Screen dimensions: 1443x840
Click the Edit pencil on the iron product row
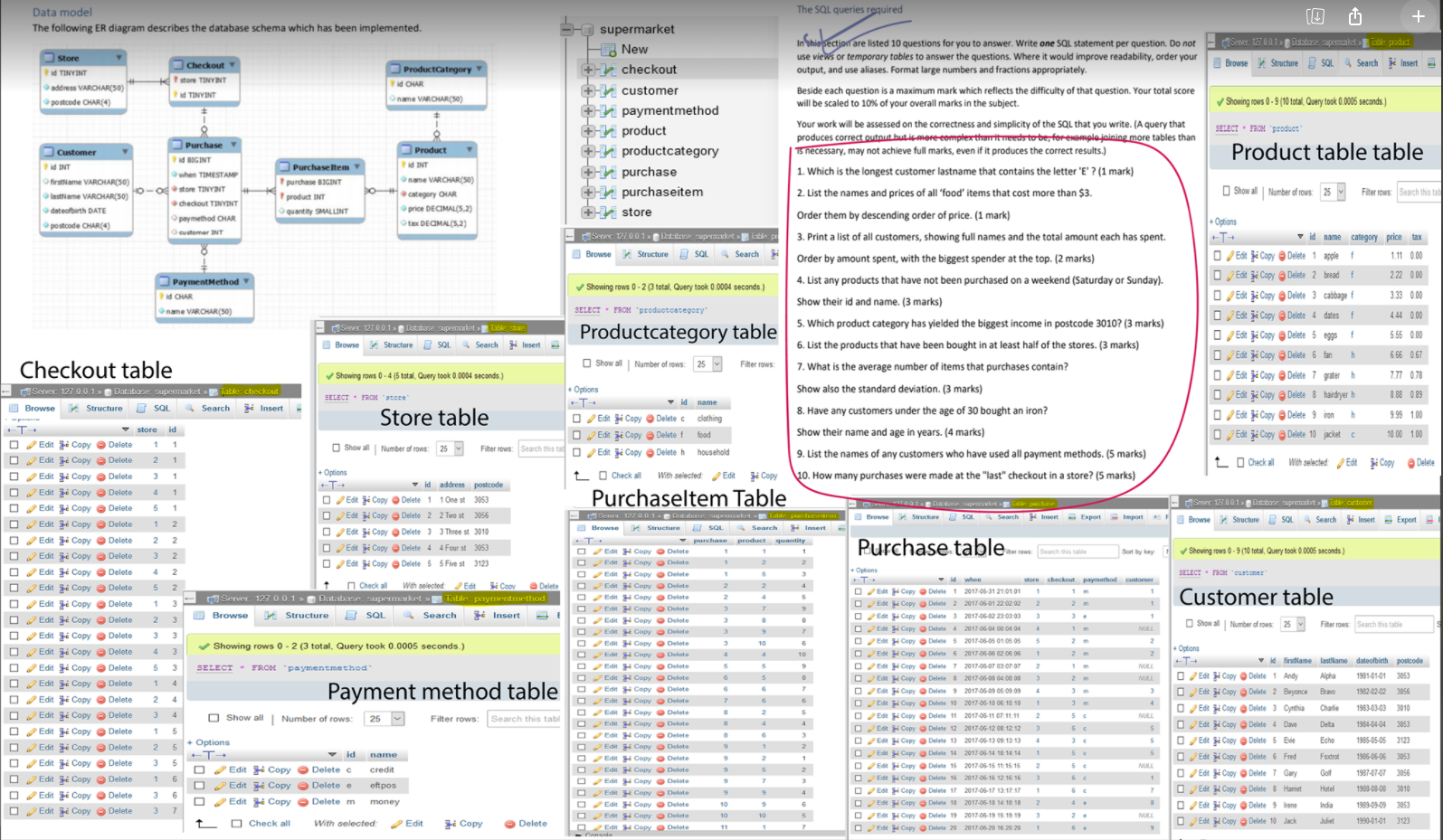click(1230, 415)
